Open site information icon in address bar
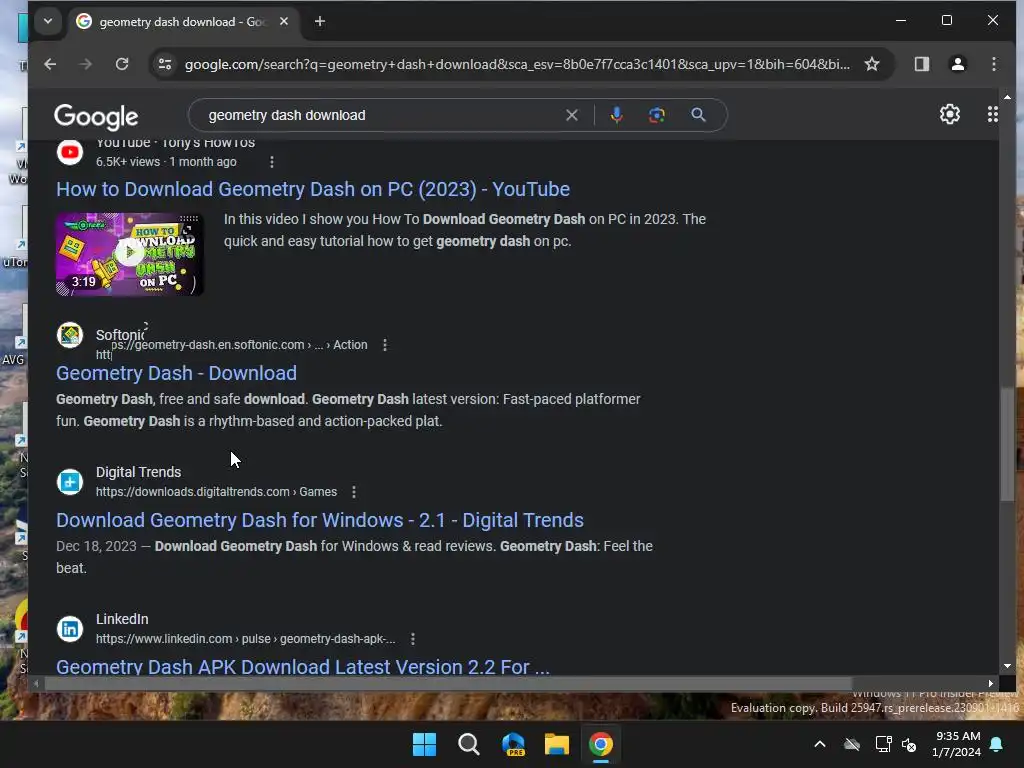This screenshot has width=1024, height=768. [165, 64]
